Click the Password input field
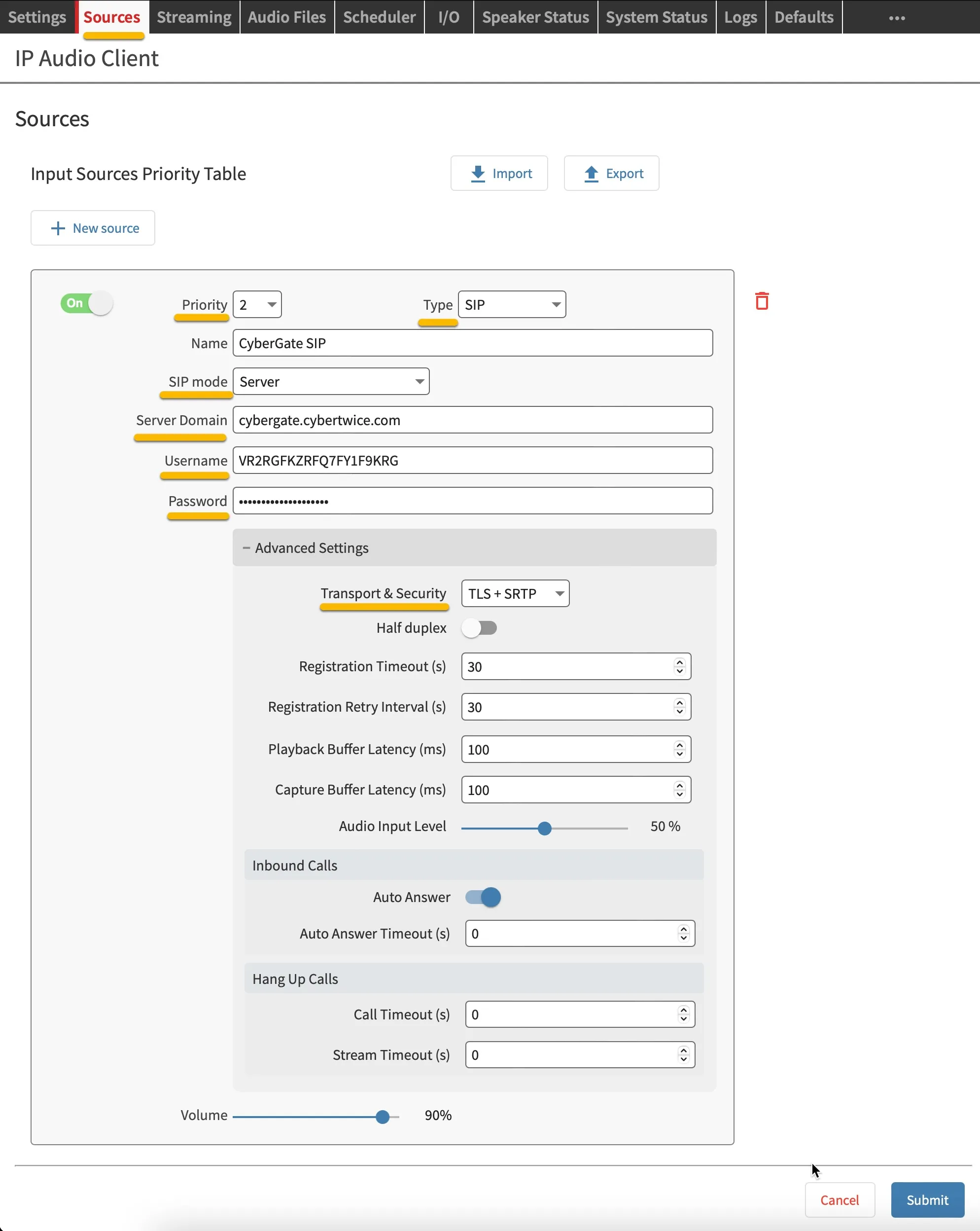The width and height of the screenshot is (980, 1231). 473,501
